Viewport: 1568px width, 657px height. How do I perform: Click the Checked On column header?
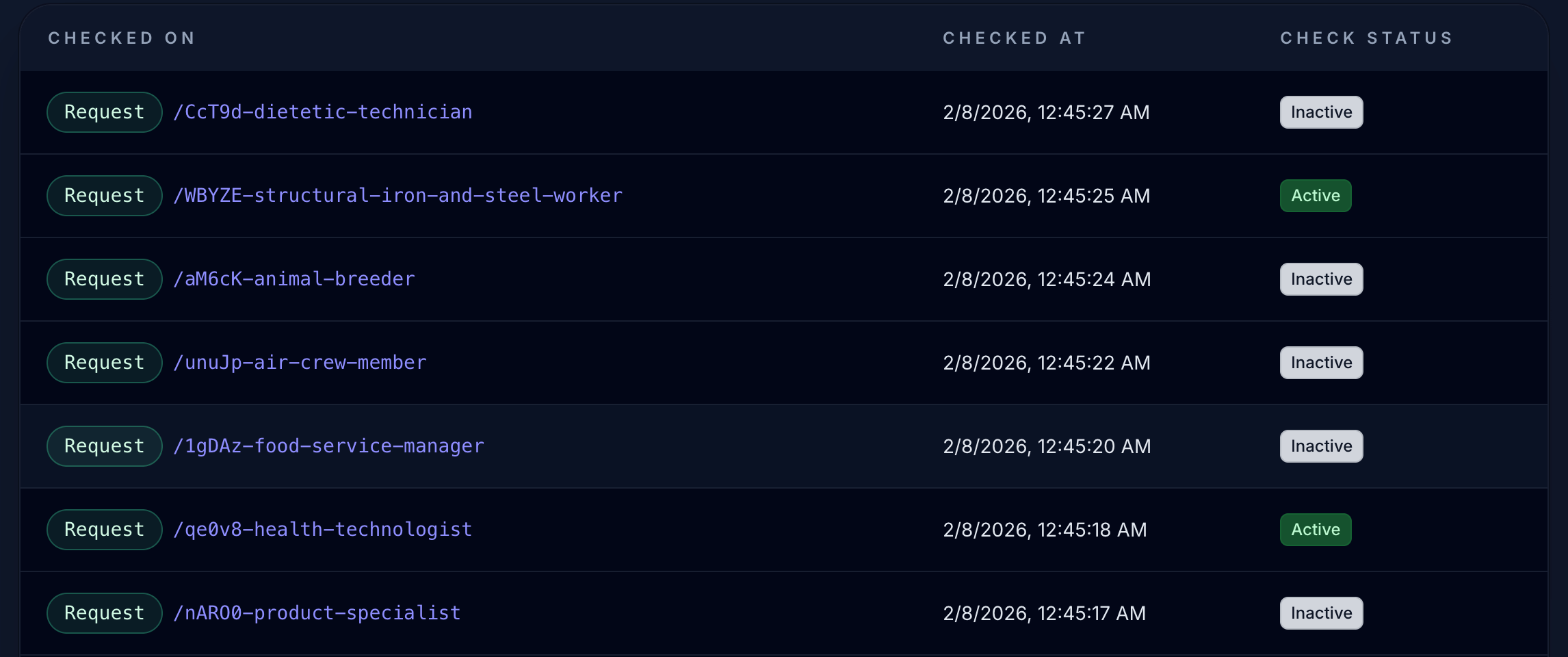pyautogui.click(x=122, y=38)
